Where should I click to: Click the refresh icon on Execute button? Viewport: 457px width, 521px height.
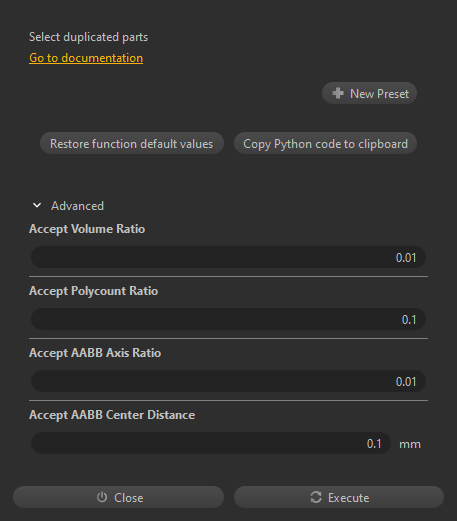click(x=316, y=497)
